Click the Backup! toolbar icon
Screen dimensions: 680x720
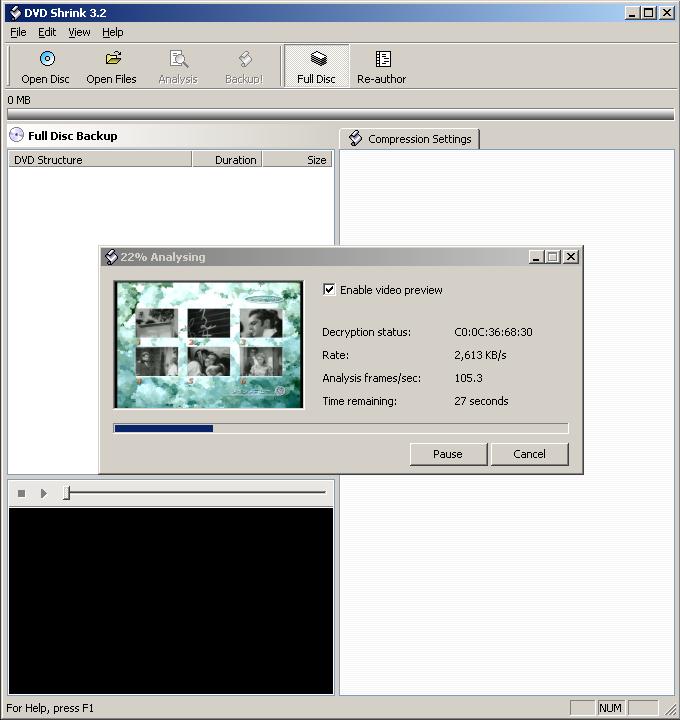[x=245, y=59]
